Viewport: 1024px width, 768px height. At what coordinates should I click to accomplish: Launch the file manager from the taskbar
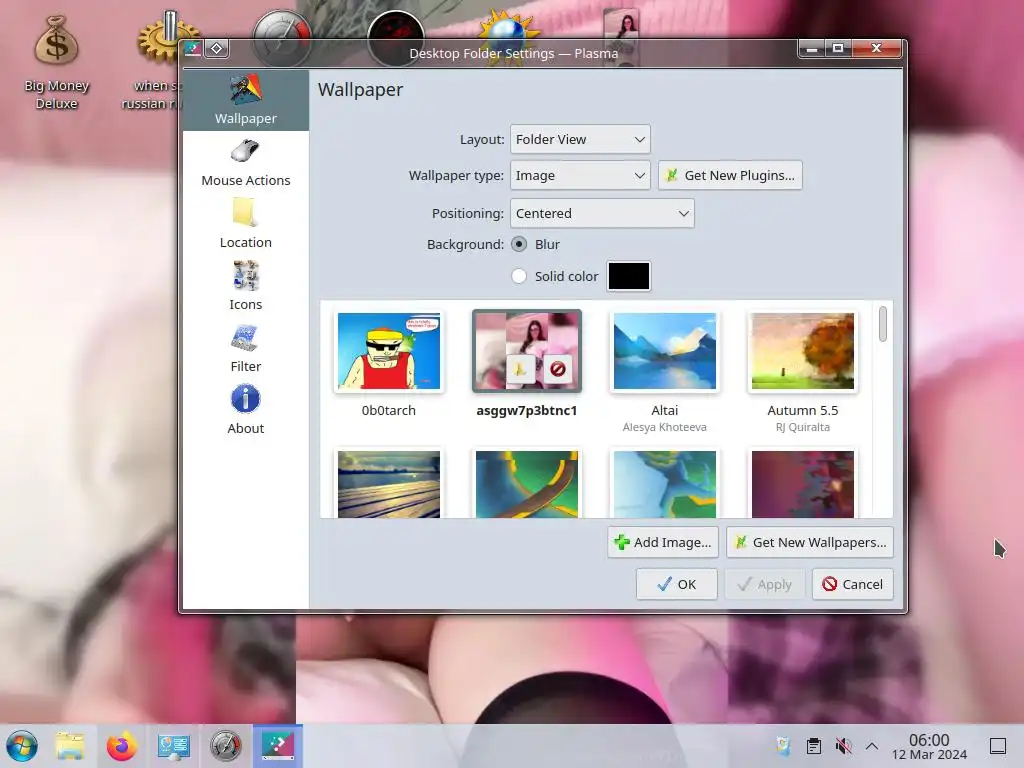70,746
